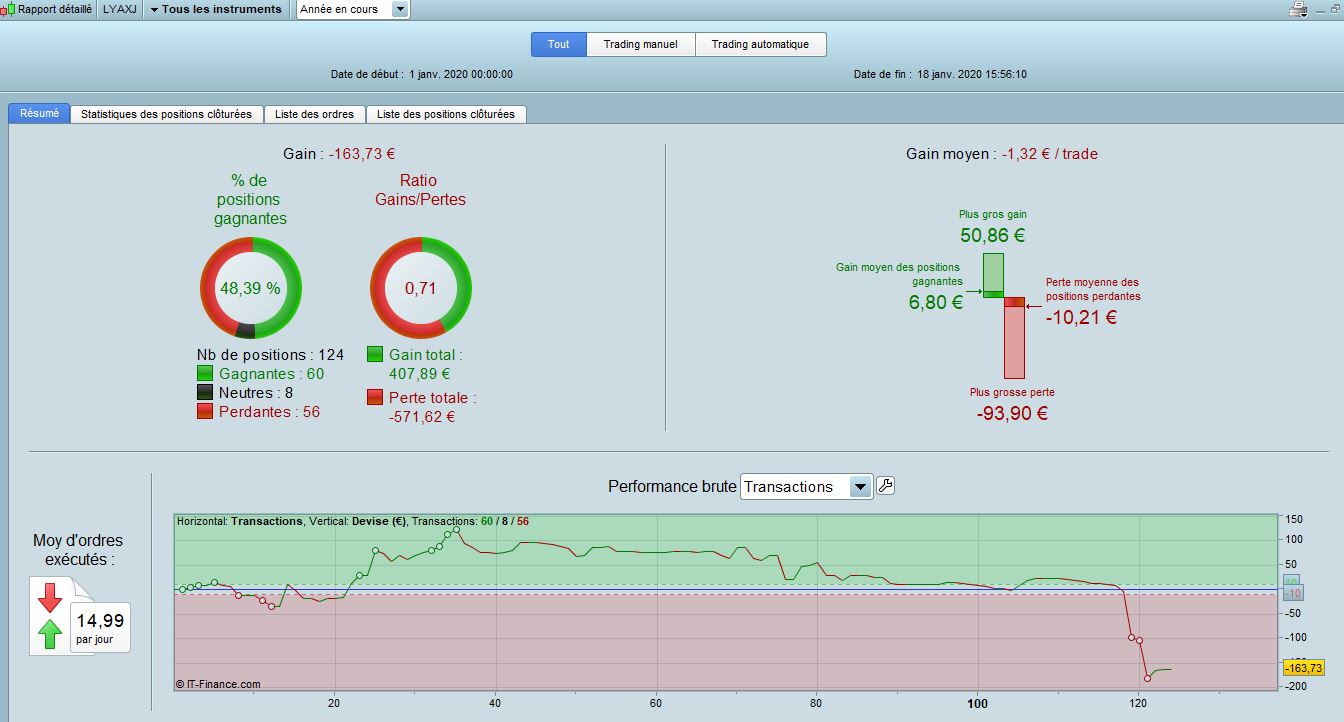Switch to the Liste des ordres tab

(315, 114)
